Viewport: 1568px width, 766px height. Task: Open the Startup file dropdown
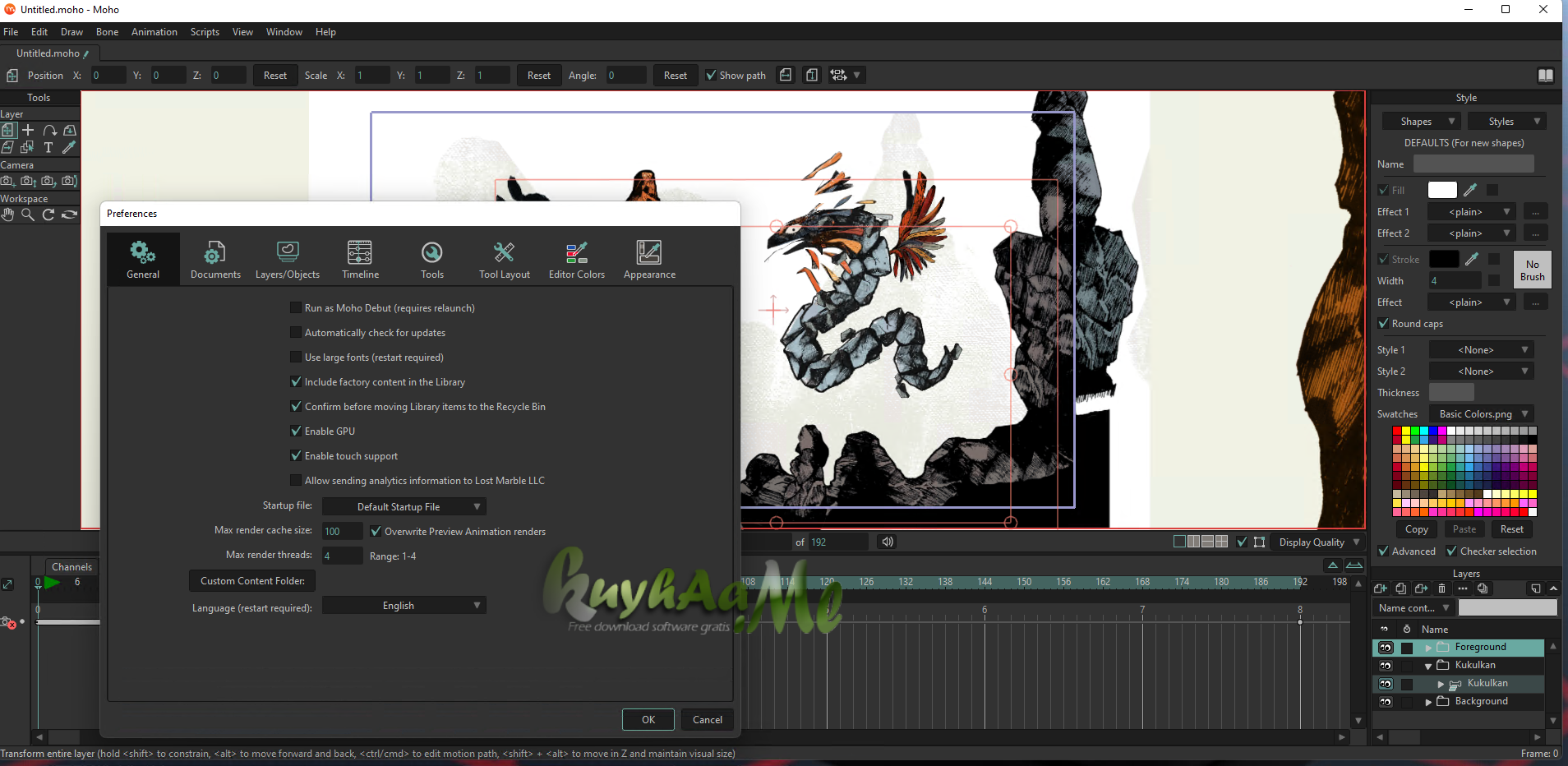pyautogui.click(x=404, y=507)
